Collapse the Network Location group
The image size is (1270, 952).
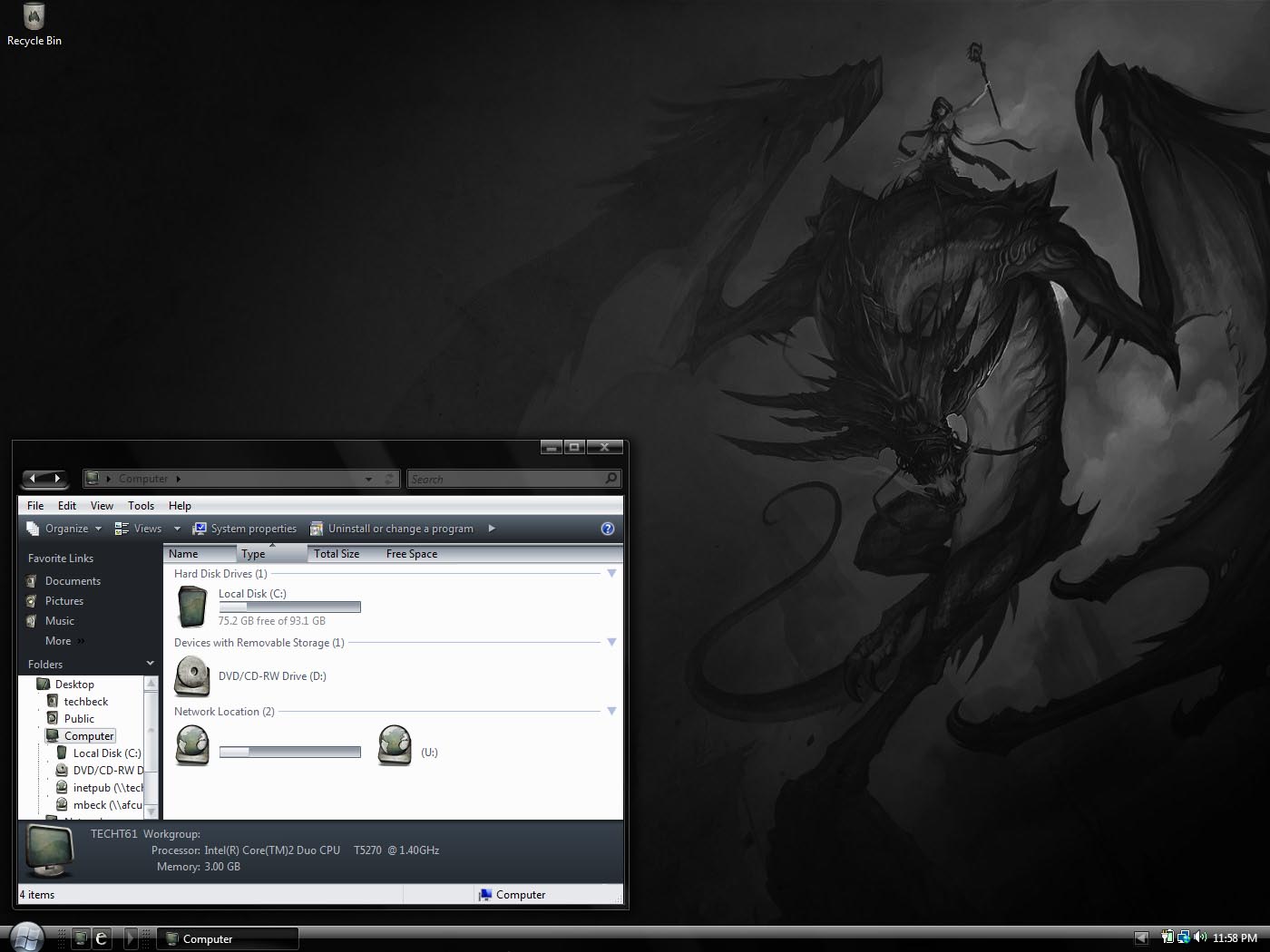coord(611,712)
